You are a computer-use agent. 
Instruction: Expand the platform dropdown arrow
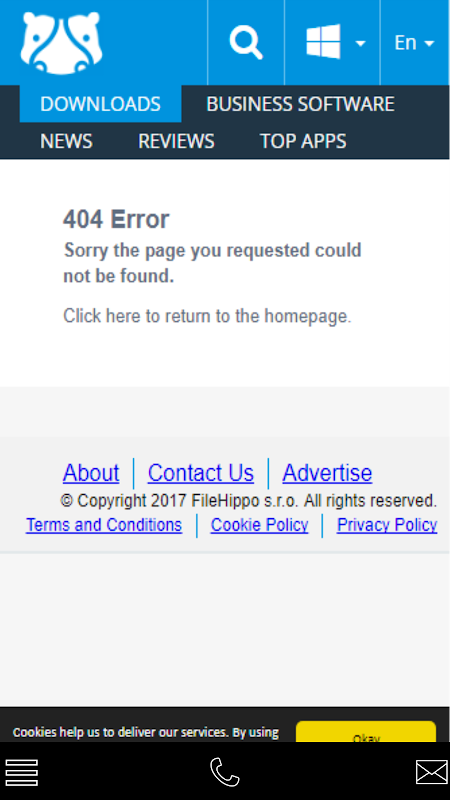click(360, 44)
